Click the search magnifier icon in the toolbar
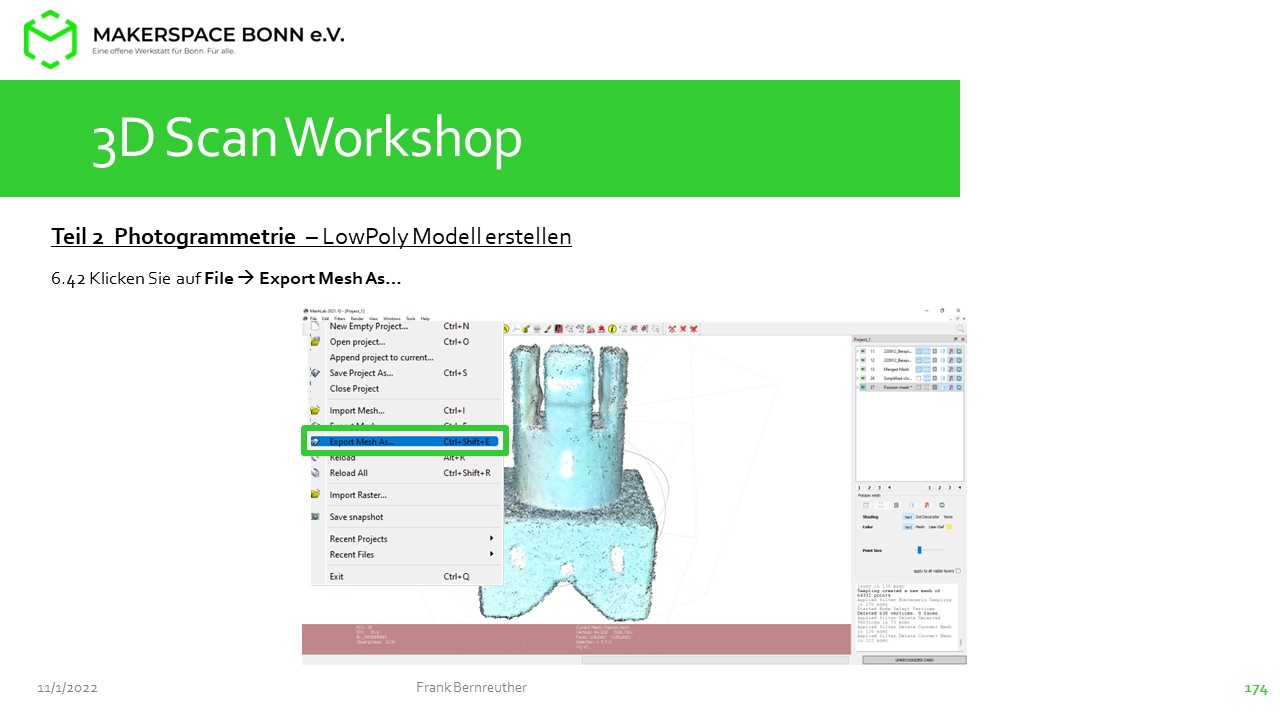This screenshot has width=1280, height=720. 960,328
